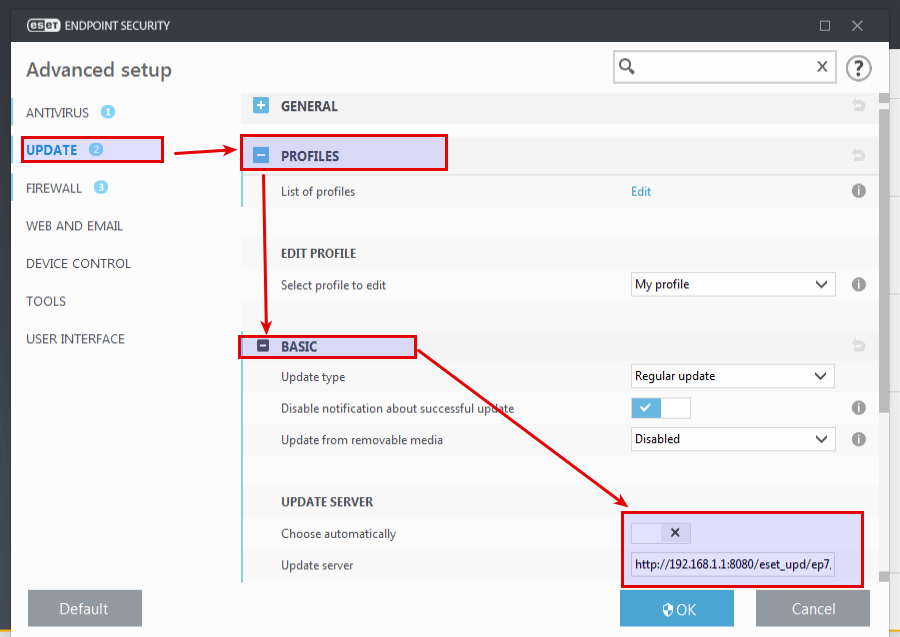Click the info icon for Select profile to edit
This screenshot has width=900, height=637.
(x=858, y=284)
